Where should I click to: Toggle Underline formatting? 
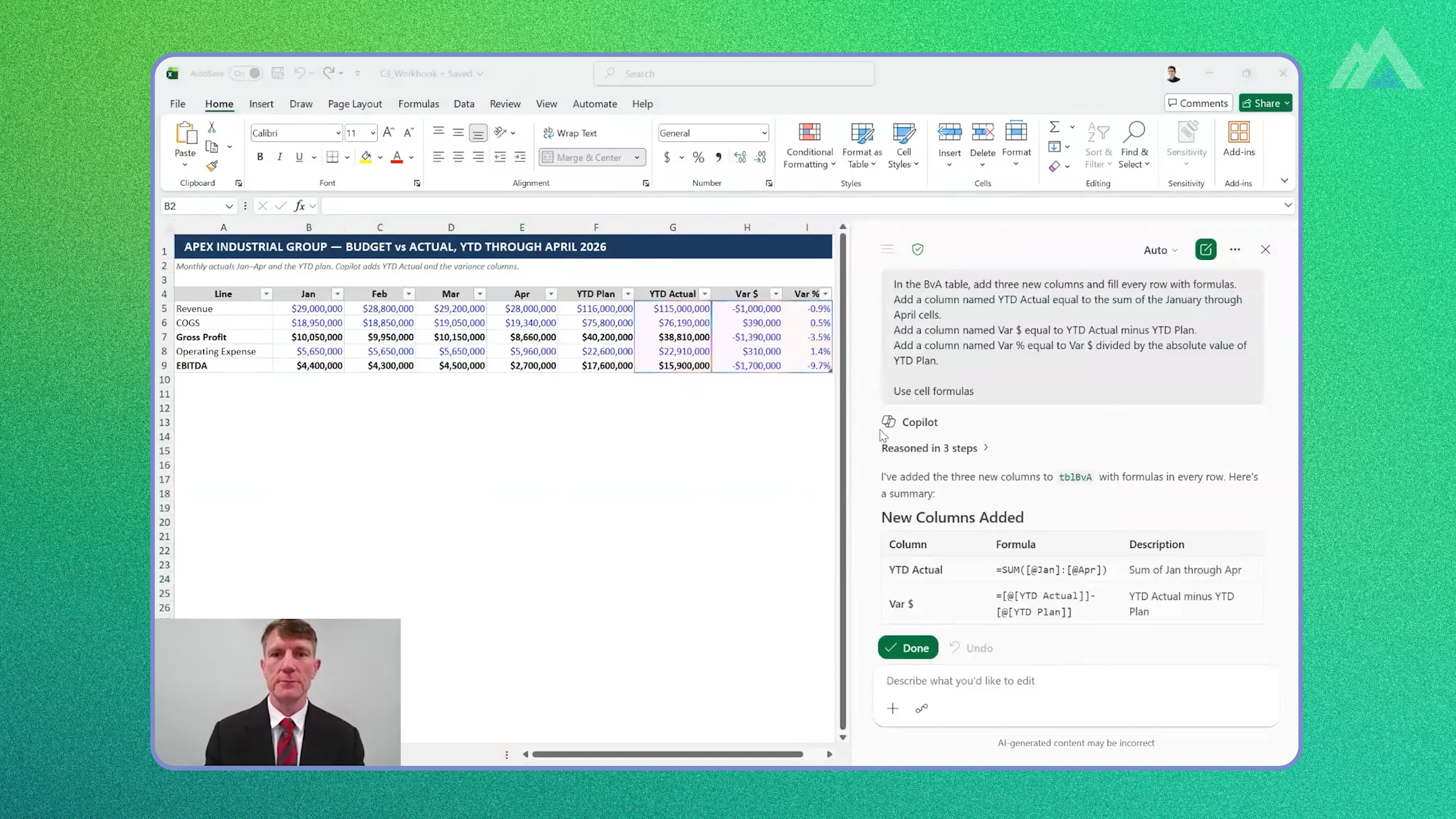tap(299, 157)
